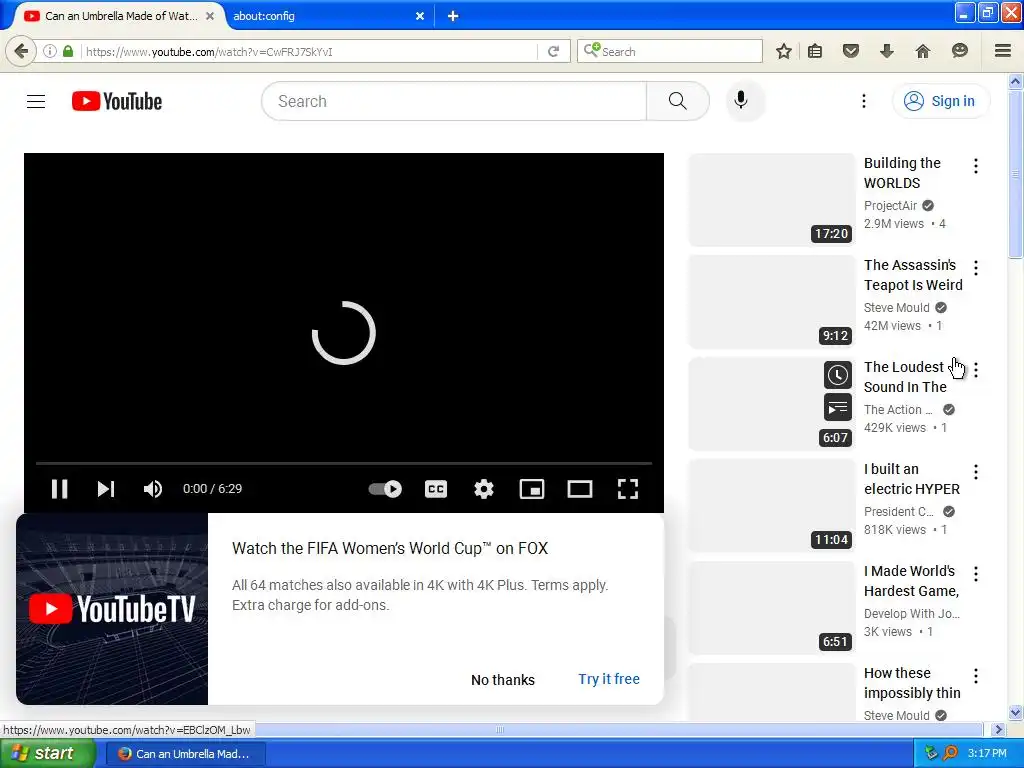Viewport: 1024px width, 768px height.
Task: Show site information icon in the address bar
Action: [x=50, y=51]
